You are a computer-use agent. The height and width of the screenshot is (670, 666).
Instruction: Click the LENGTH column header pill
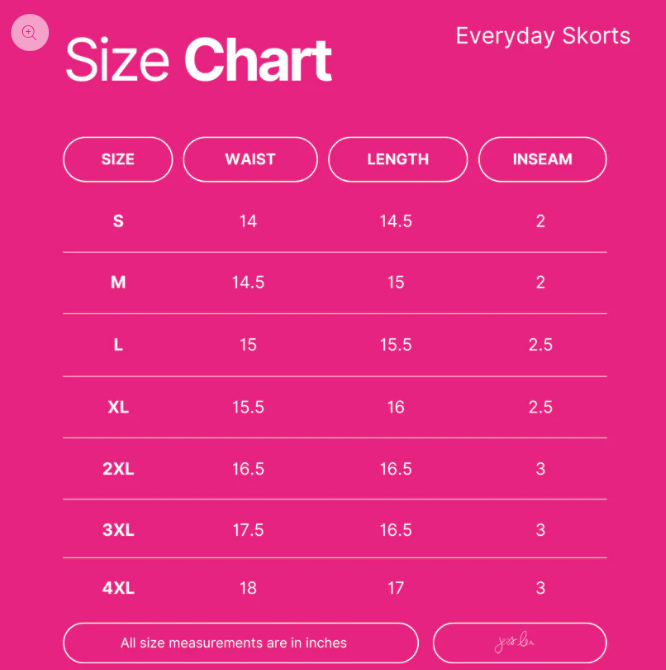[x=398, y=159]
